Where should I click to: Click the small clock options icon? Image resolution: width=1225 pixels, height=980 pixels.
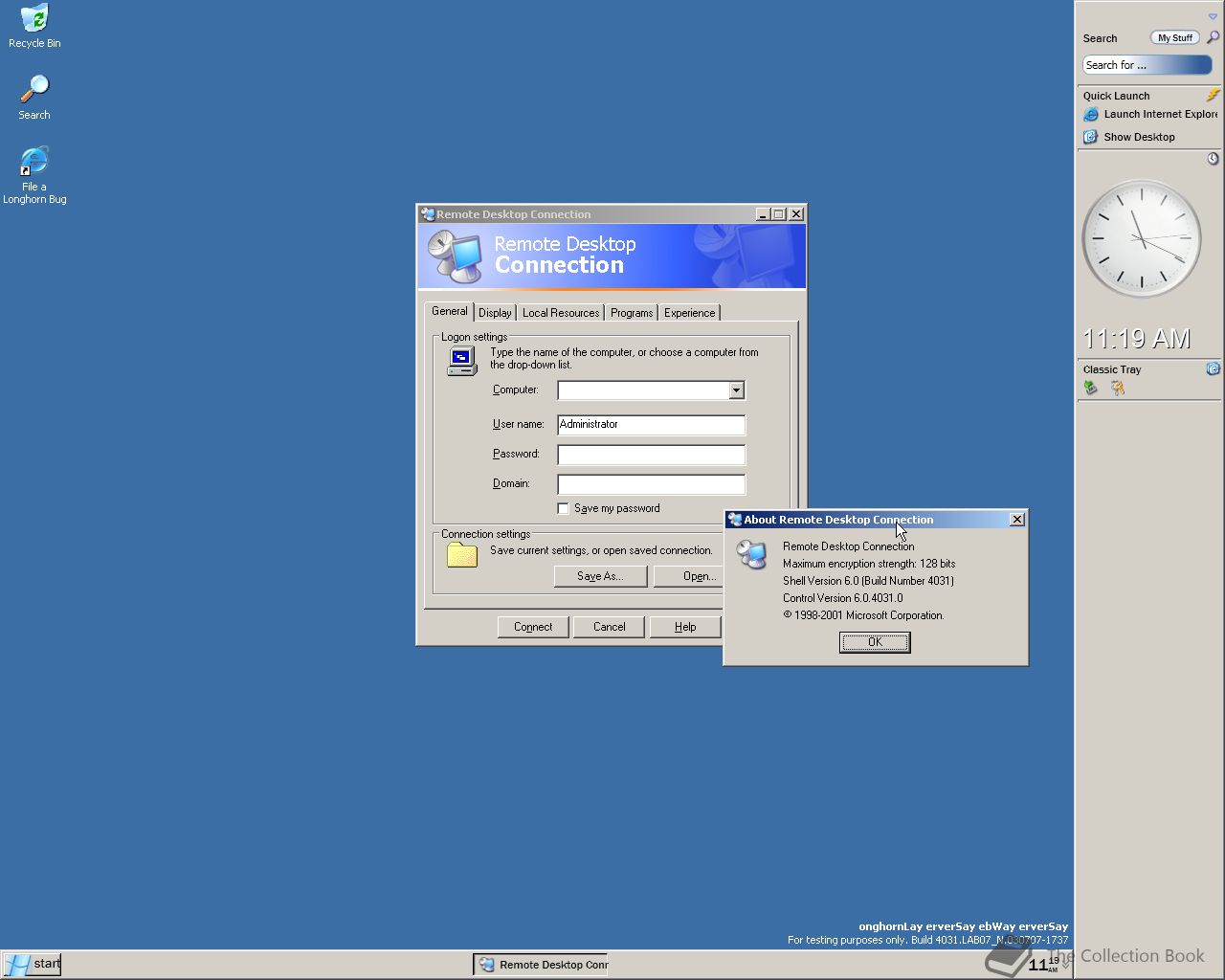[x=1213, y=159]
